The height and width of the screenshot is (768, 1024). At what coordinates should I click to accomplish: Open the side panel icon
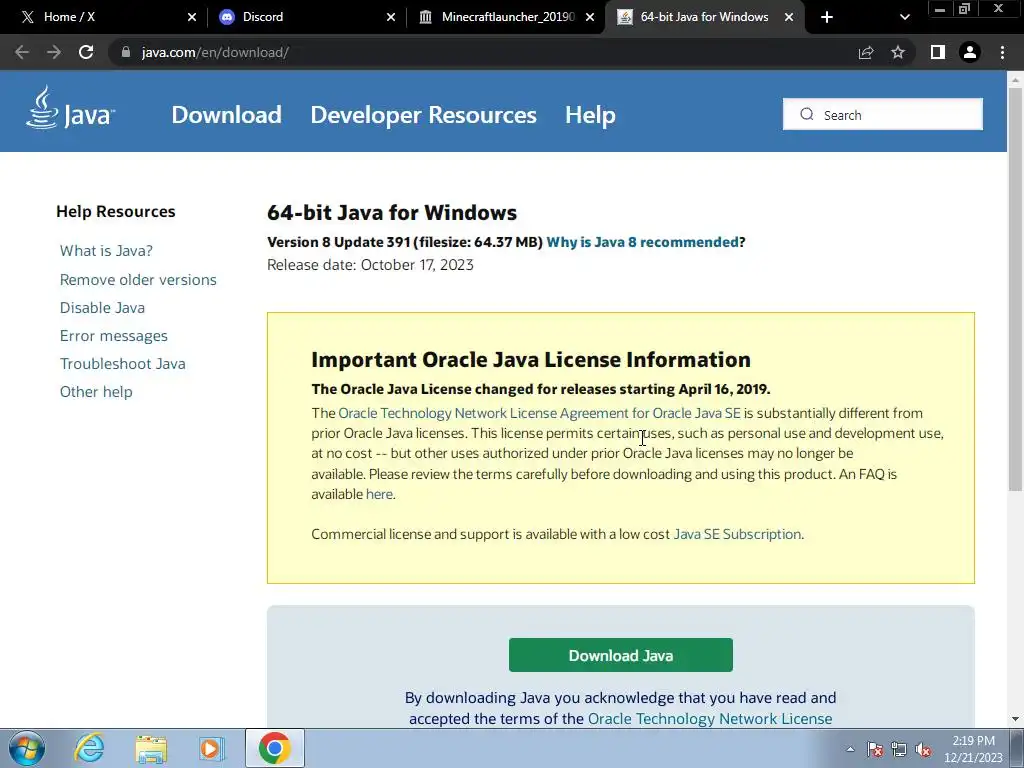(x=938, y=52)
